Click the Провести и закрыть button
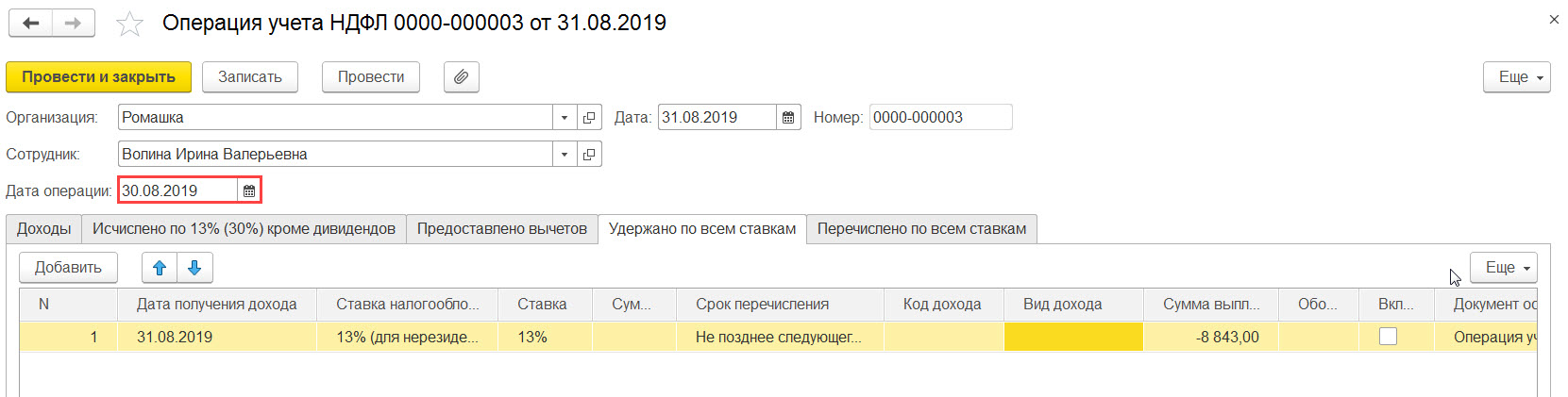 tap(98, 77)
